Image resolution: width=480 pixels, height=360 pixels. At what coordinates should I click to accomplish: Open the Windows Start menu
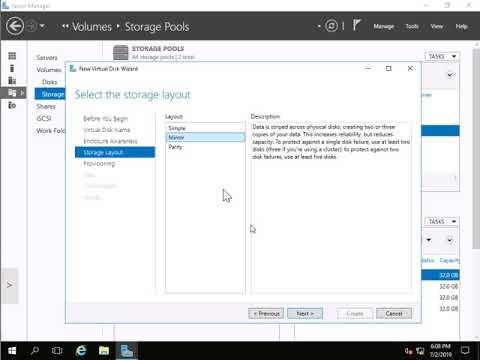pyautogui.click(x=12, y=351)
